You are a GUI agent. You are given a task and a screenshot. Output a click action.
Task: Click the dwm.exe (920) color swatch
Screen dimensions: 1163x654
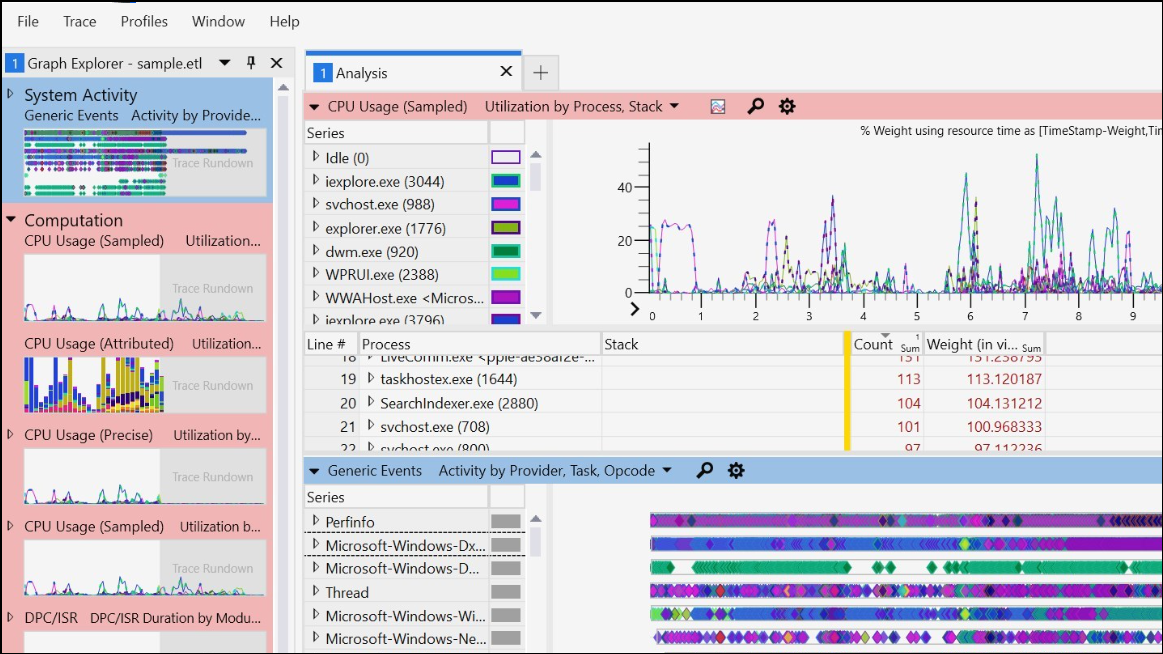tap(506, 251)
